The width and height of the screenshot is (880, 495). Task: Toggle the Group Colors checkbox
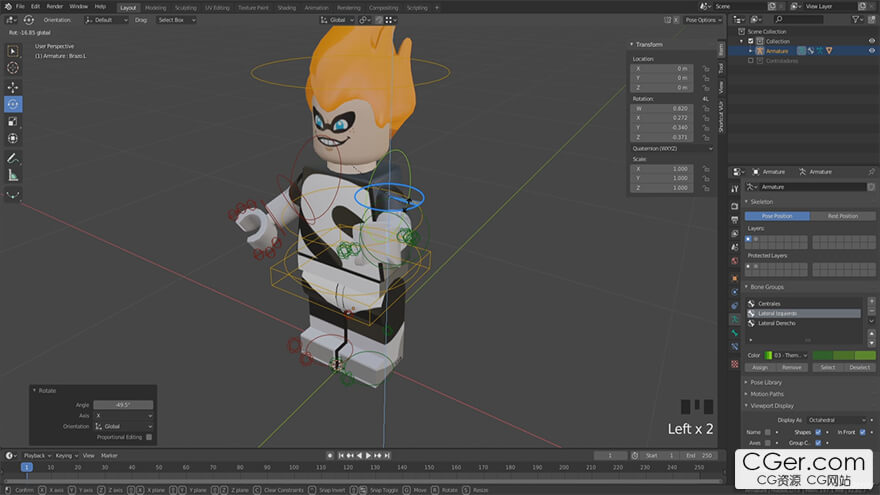[x=818, y=443]
